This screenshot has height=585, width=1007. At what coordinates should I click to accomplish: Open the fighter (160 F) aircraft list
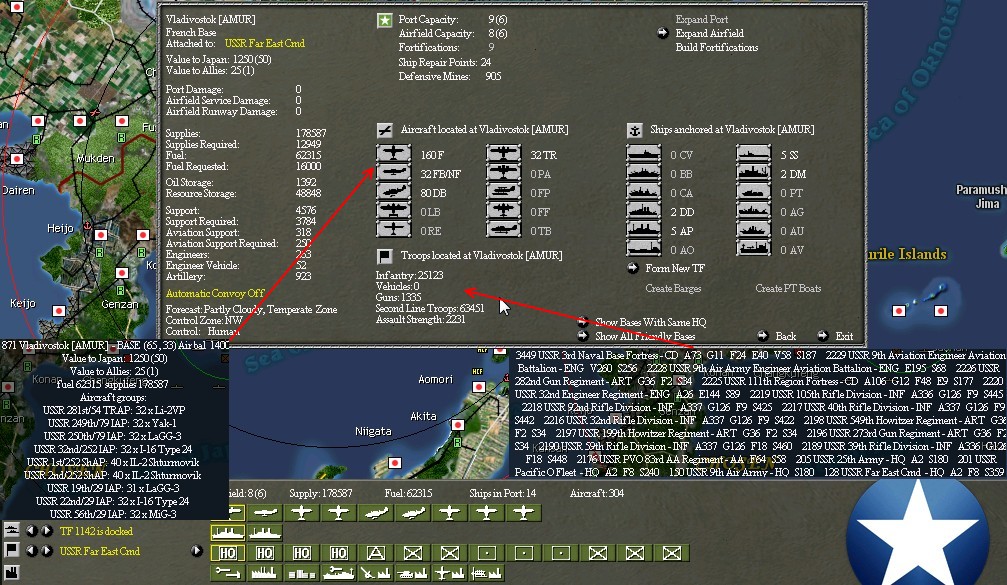tap(393, 154)
